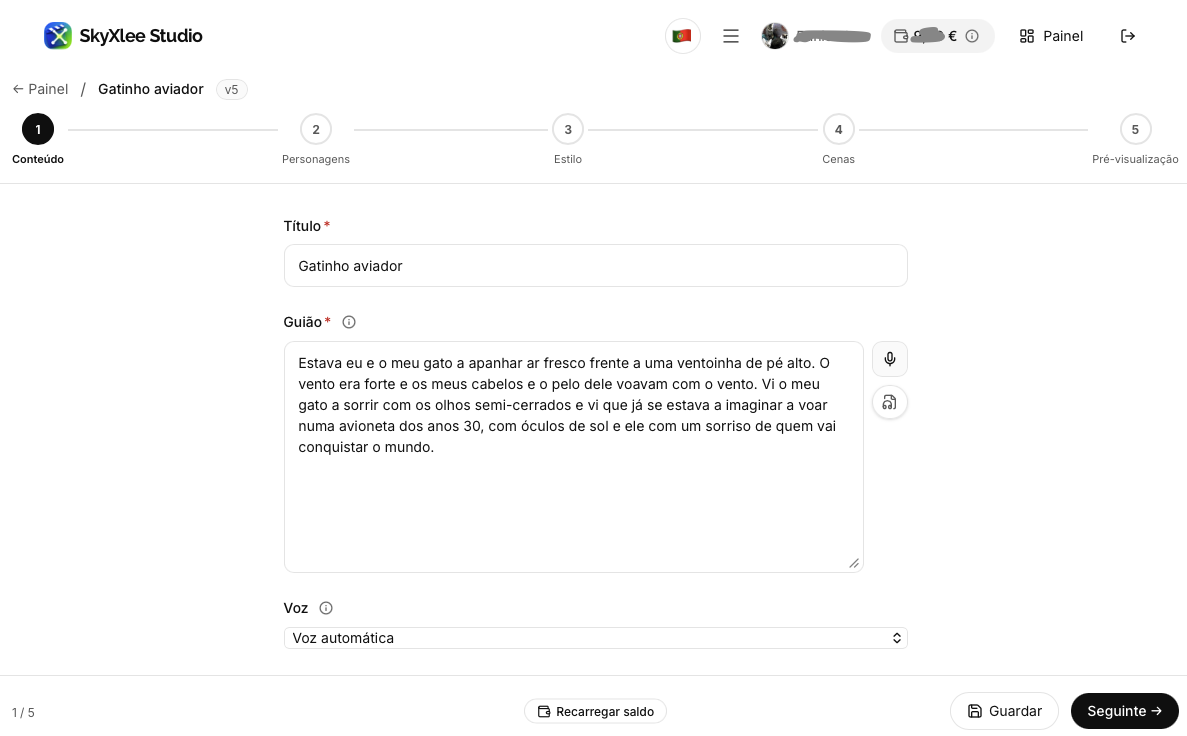This screenshot has height=736, width=1187.
Task: Grab the textarea resize handle corner
Action: (854, 563)
